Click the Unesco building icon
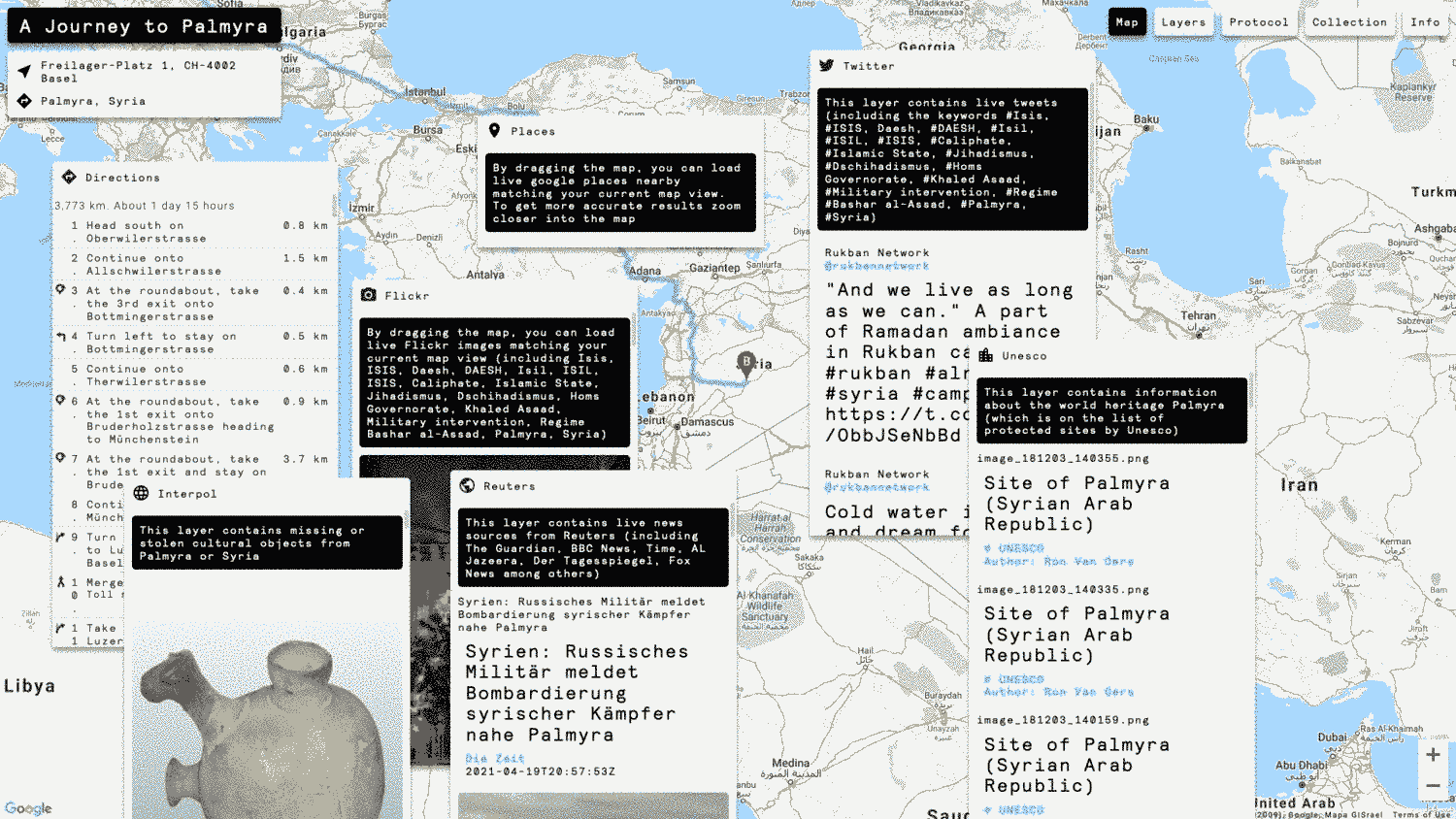 [x=986, y=356]
